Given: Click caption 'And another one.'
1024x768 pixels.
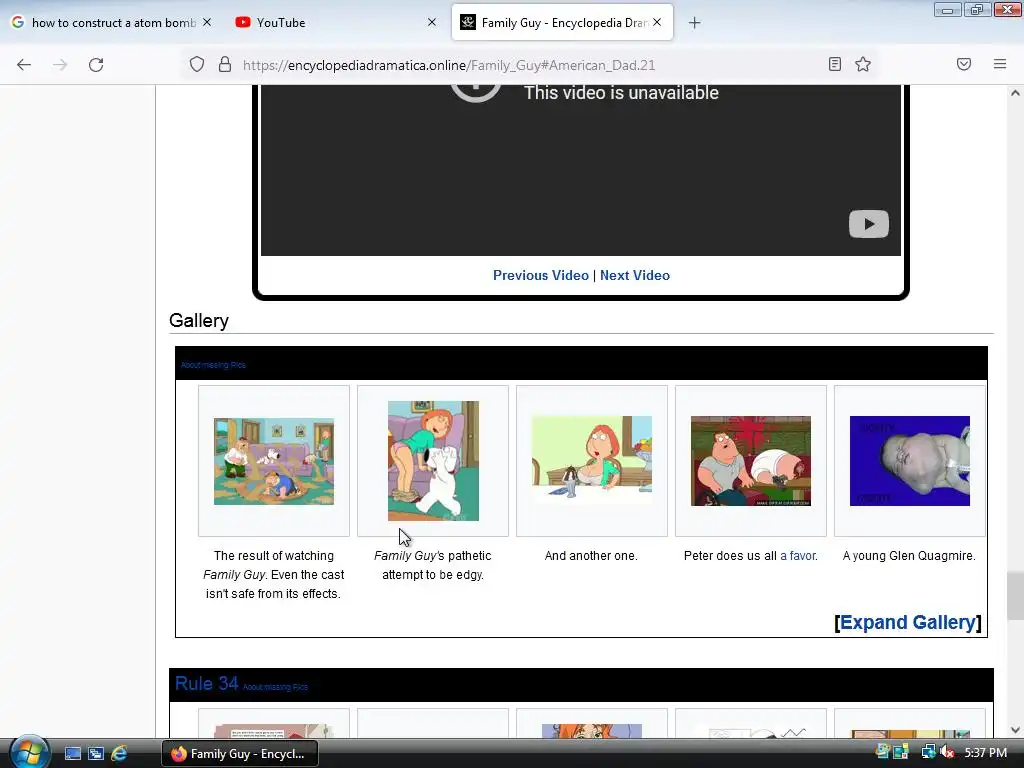Looking at the screenshot, I should point(591,556).
